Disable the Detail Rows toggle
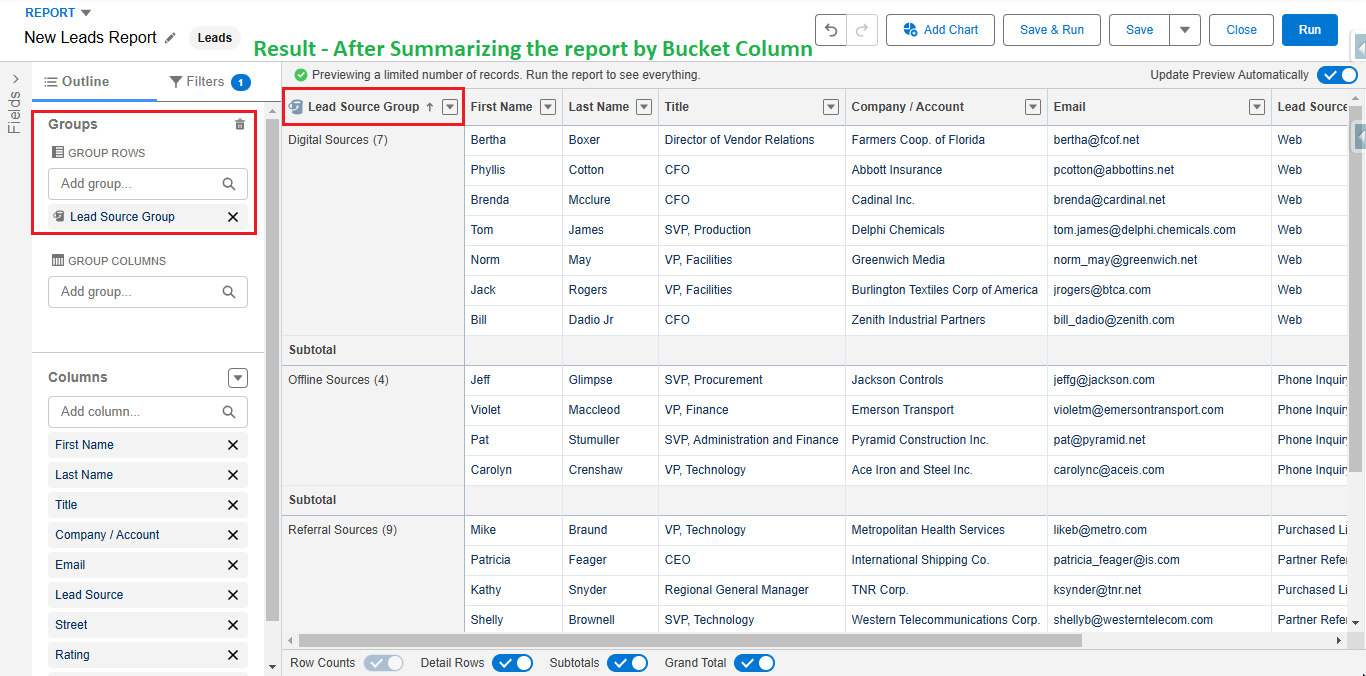The image size is (1366, 676). 513,662
